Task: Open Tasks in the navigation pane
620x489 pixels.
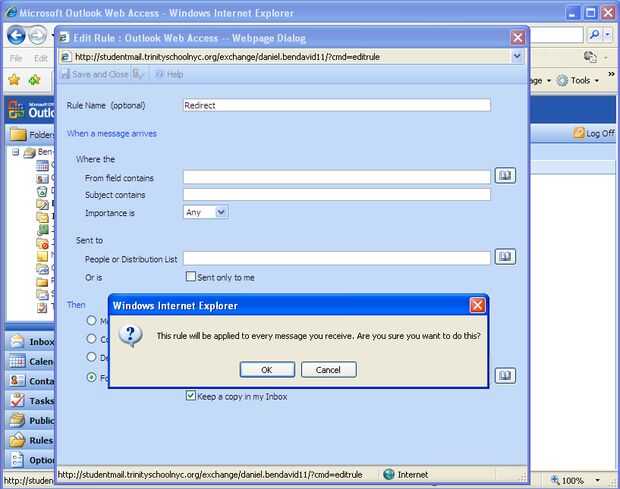Action: (x=30, y=400)
